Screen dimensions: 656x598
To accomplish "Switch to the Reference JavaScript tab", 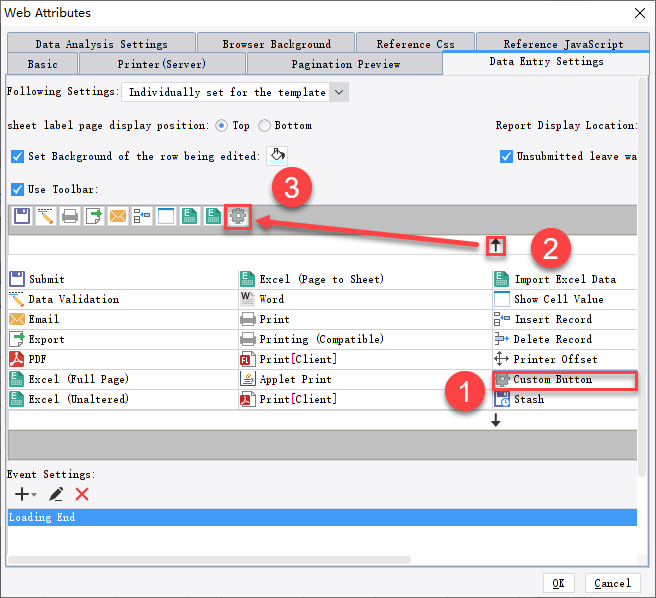I will pyautogui.click(x=563, y=44).
